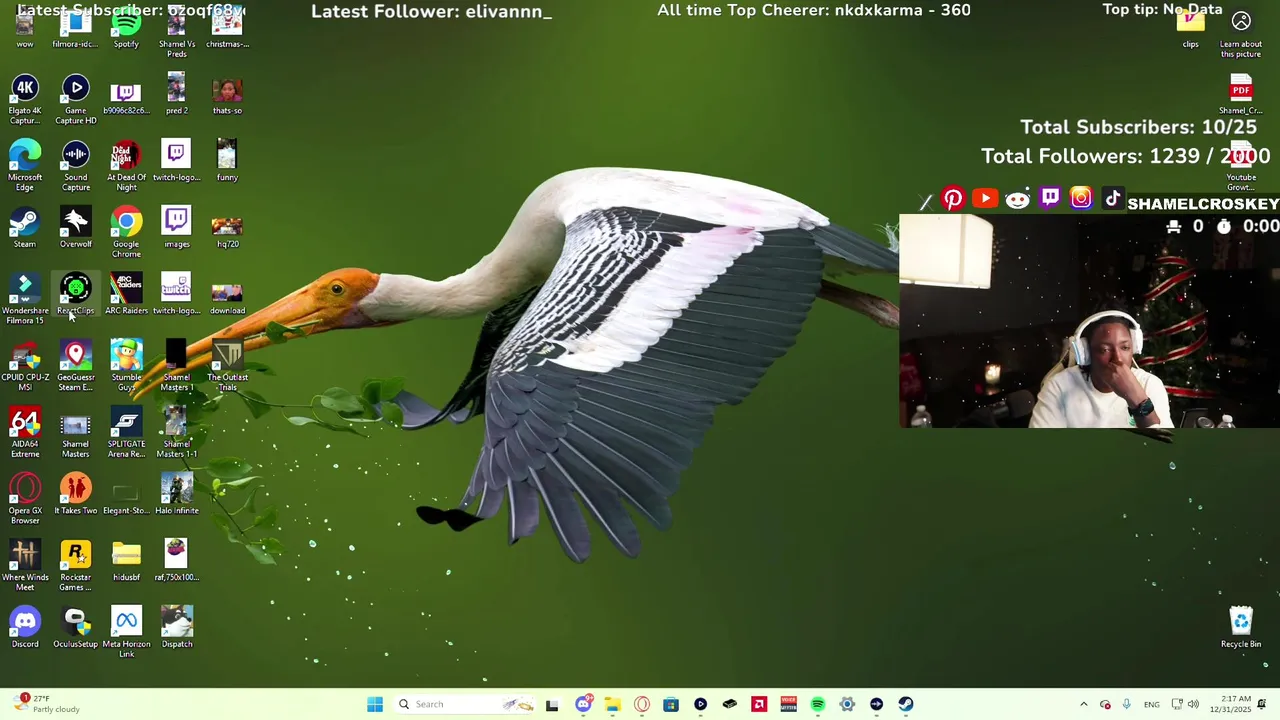Open Steam from the taskbar

click(906, 704)
